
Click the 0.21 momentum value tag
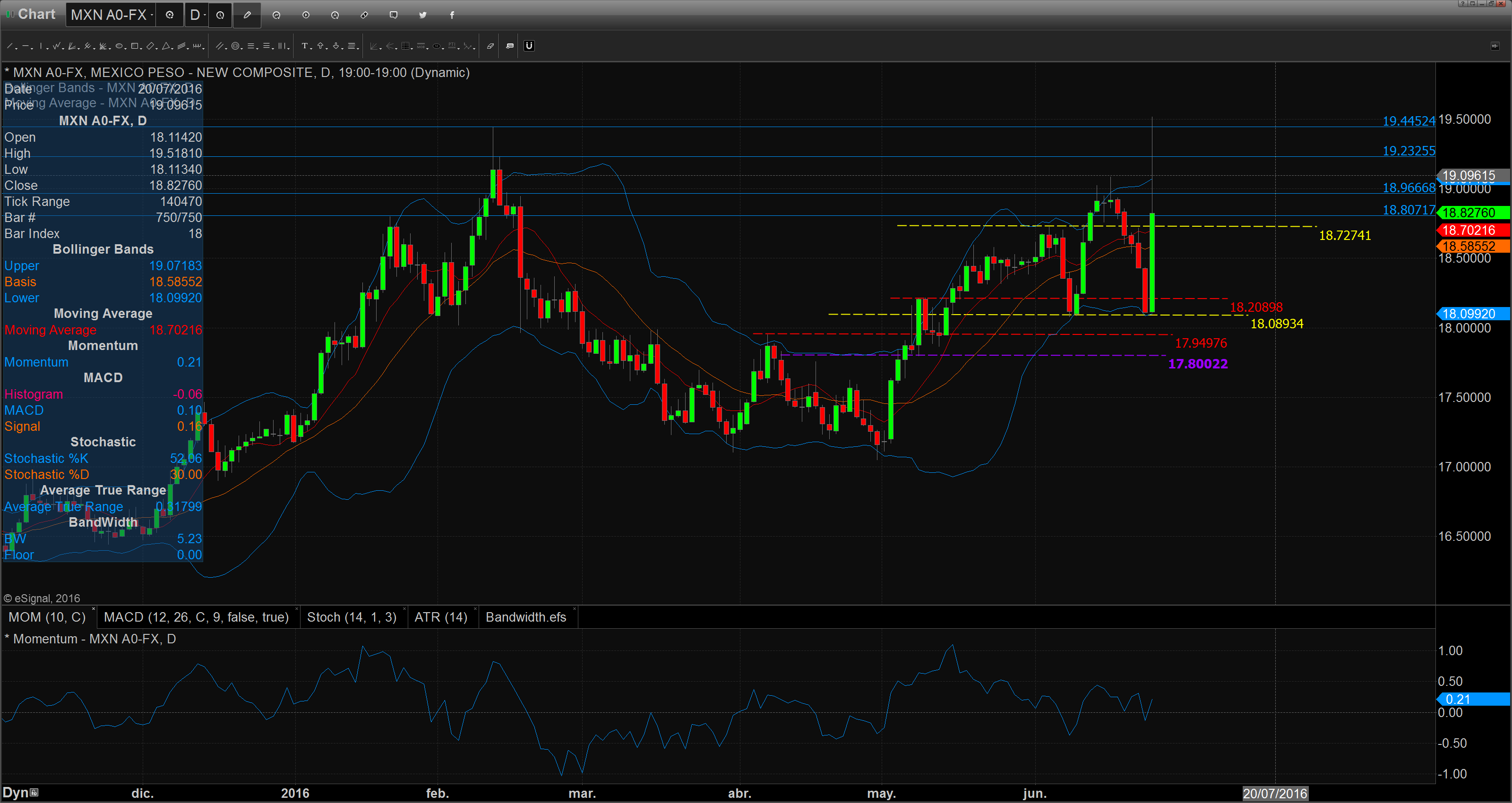tap(1473, 699)
